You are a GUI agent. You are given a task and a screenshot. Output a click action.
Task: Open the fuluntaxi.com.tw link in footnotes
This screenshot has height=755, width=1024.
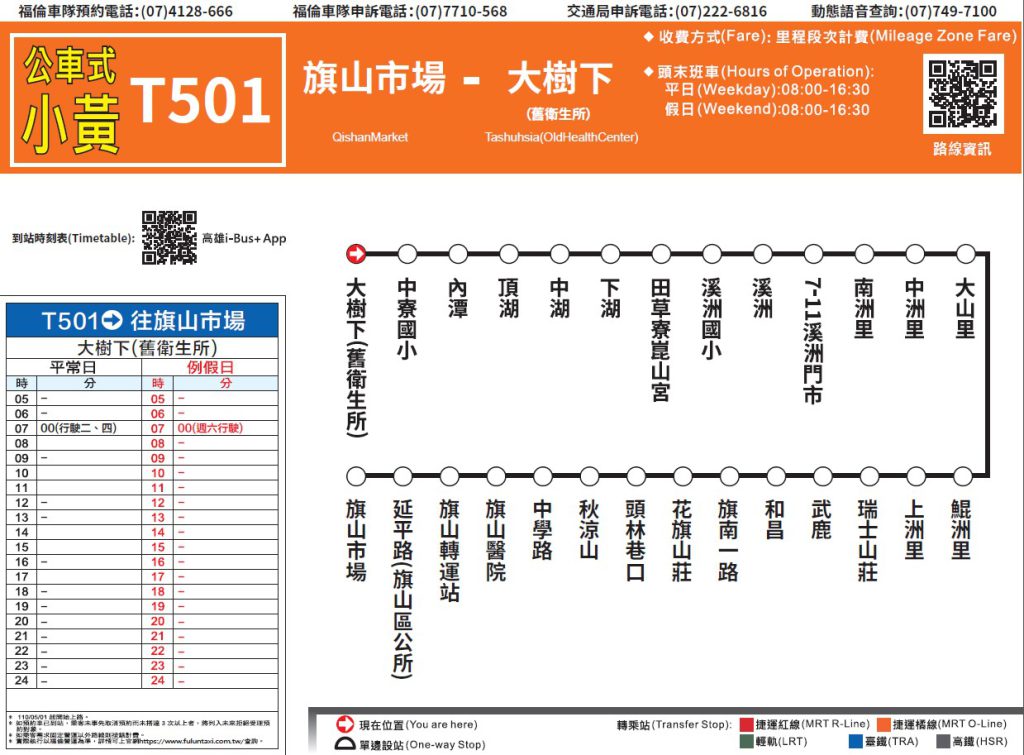coord(199,743)
